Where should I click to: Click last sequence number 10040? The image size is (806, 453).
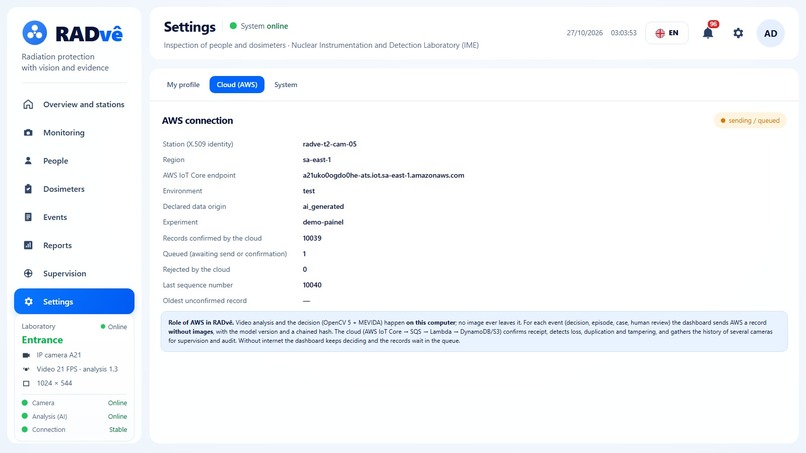click(x=312, y=285)
